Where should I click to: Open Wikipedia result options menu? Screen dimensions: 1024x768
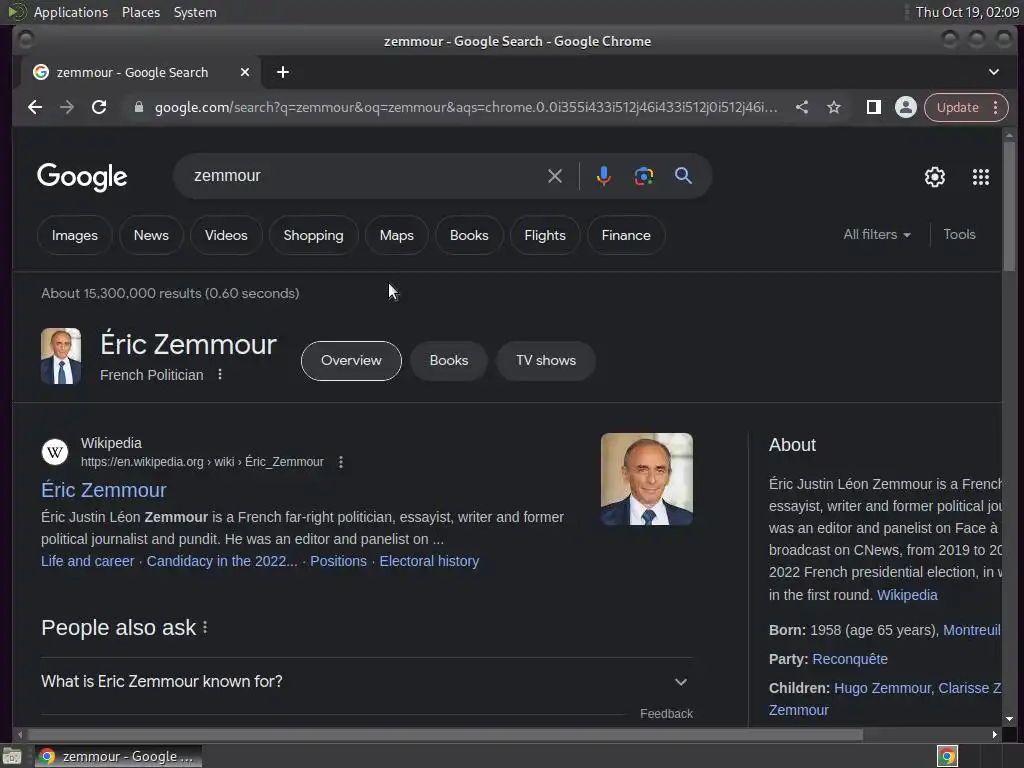(341, 462)
